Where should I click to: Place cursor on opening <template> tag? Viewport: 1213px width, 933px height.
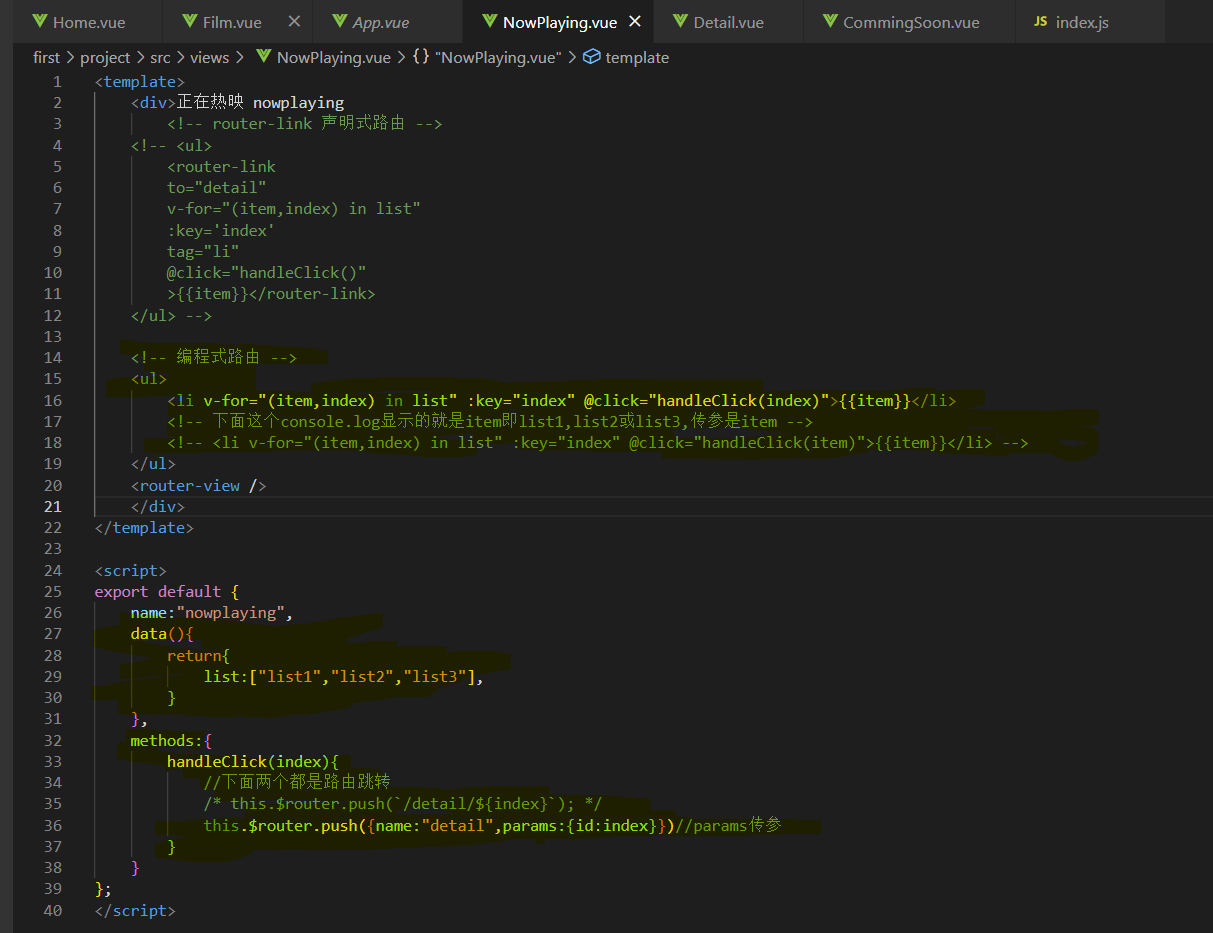140,81
